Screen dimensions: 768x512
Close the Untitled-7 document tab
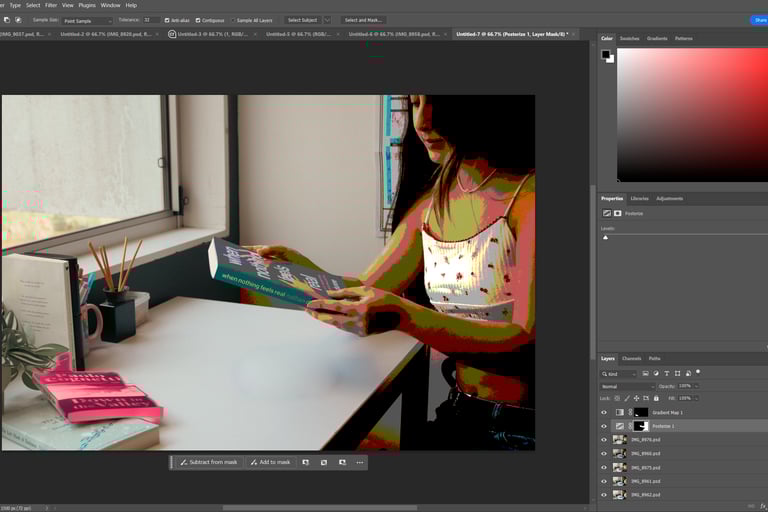573,34
